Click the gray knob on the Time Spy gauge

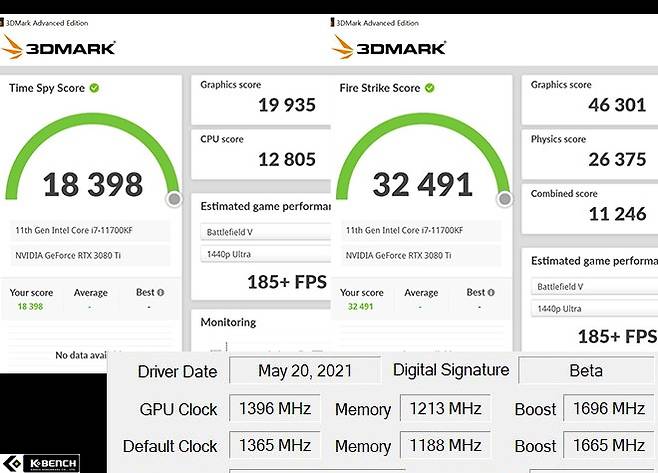(174, 199)
